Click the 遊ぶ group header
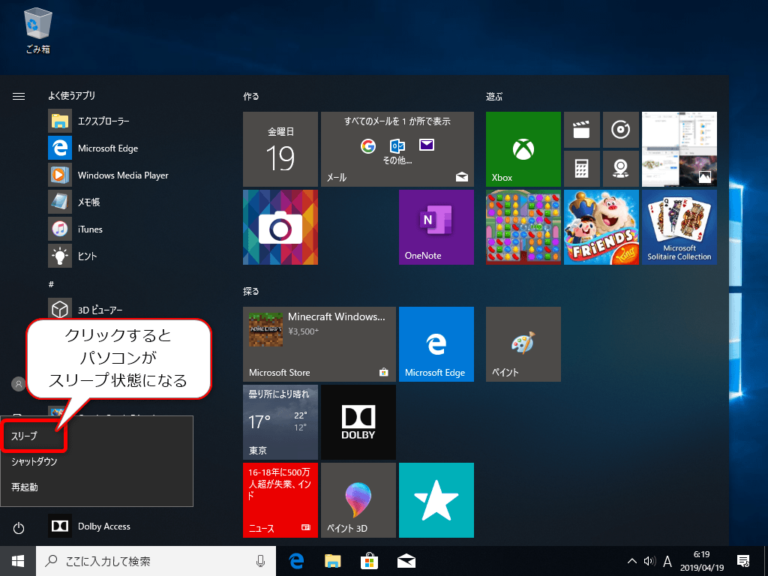The height and width of the screenshot is (576, 768). tap(494, 96)
